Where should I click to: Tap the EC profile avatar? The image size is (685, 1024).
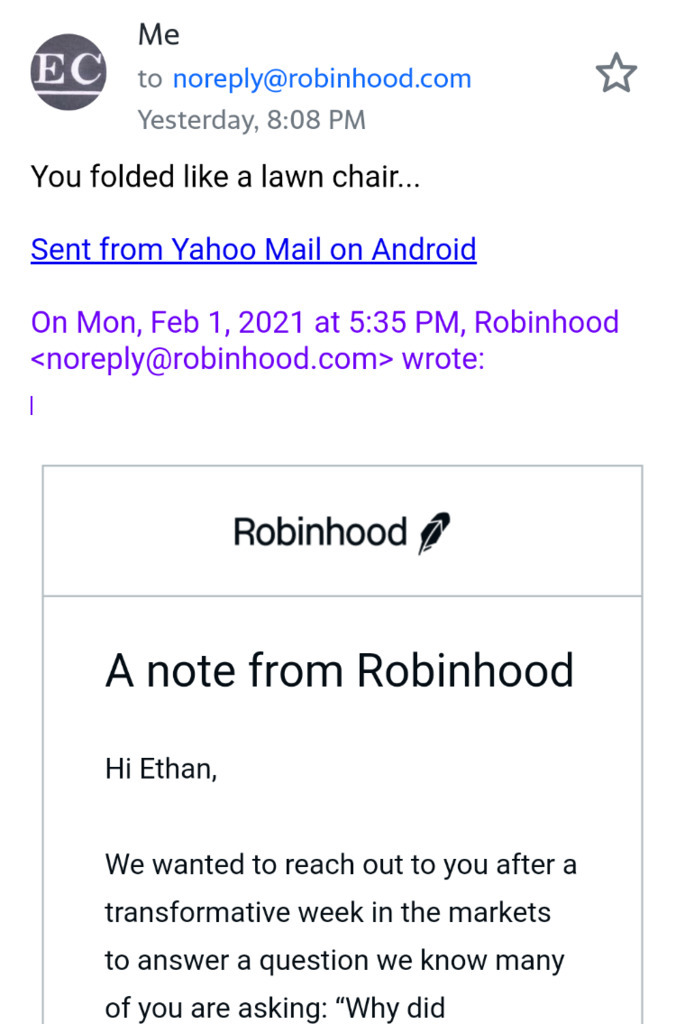(68, 72)
